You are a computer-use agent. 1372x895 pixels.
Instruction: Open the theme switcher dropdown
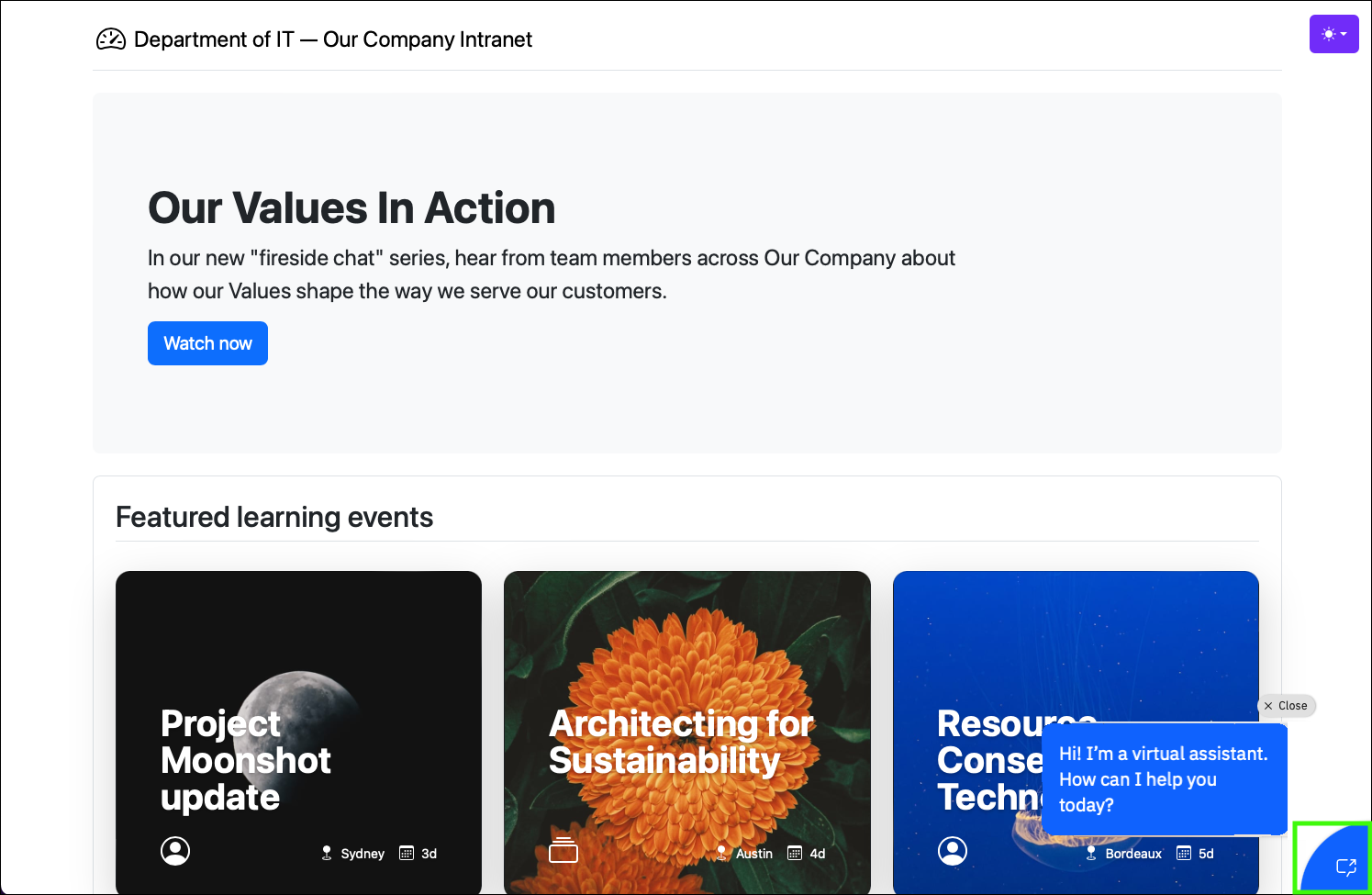[x=1333, y=34]
